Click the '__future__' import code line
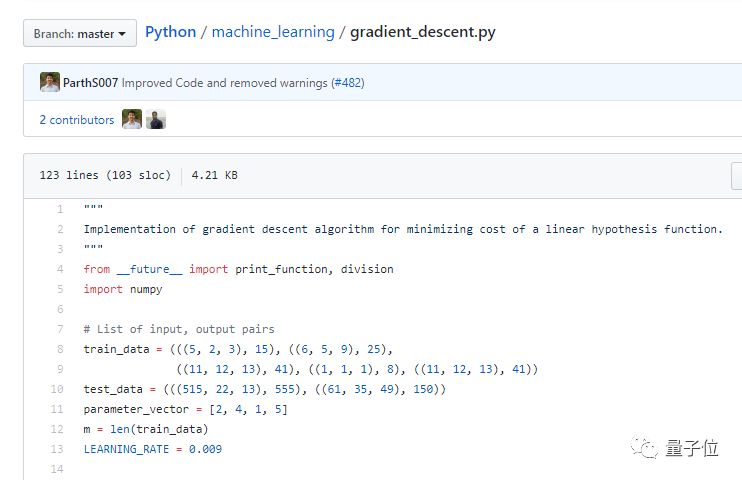The height and width of the screenshot is (480, 742). point(238,269)
